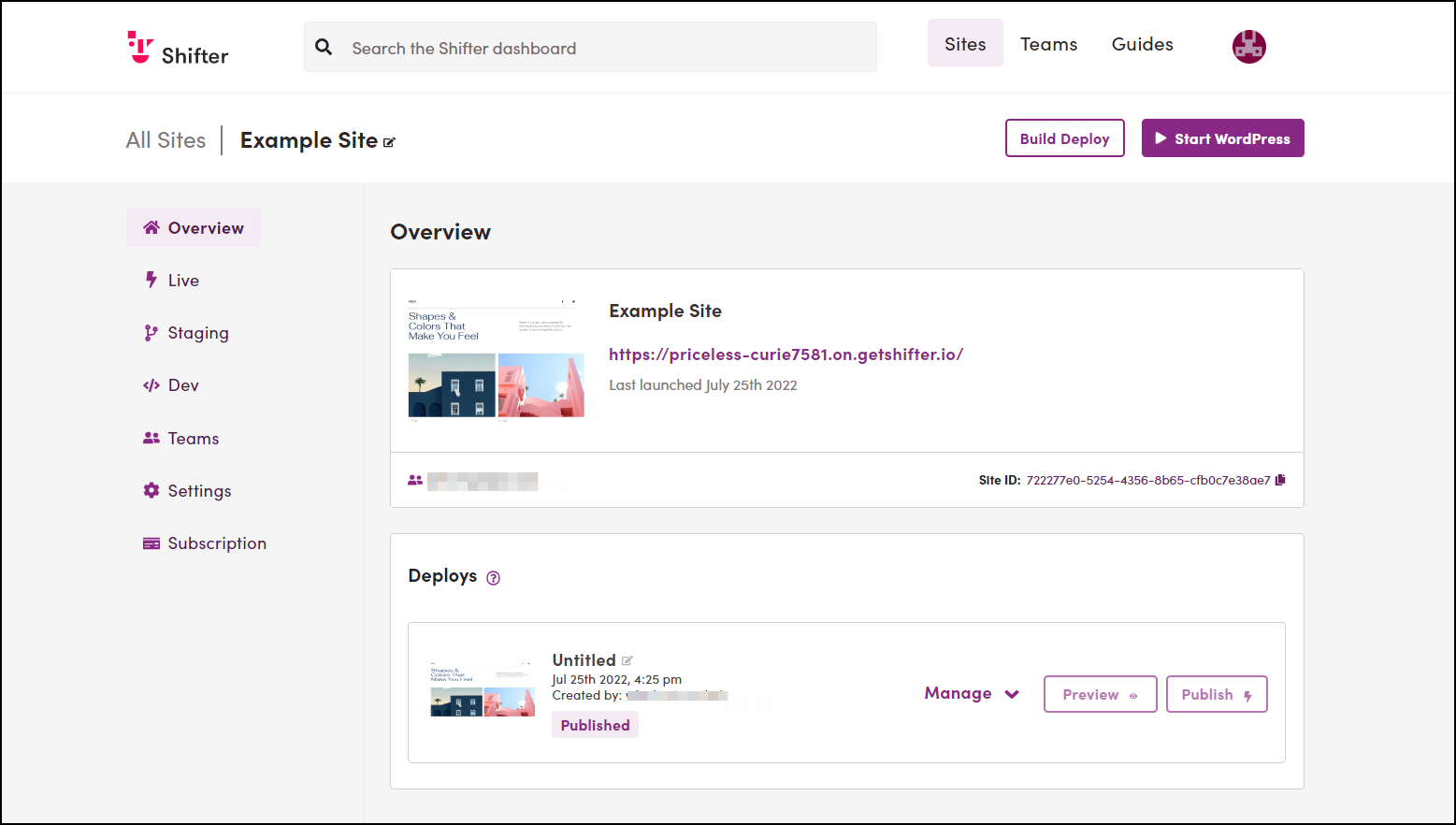The image size is (1456, 825).
Task: Open the Teams tab in top navigation
Action: [1048, 44]
